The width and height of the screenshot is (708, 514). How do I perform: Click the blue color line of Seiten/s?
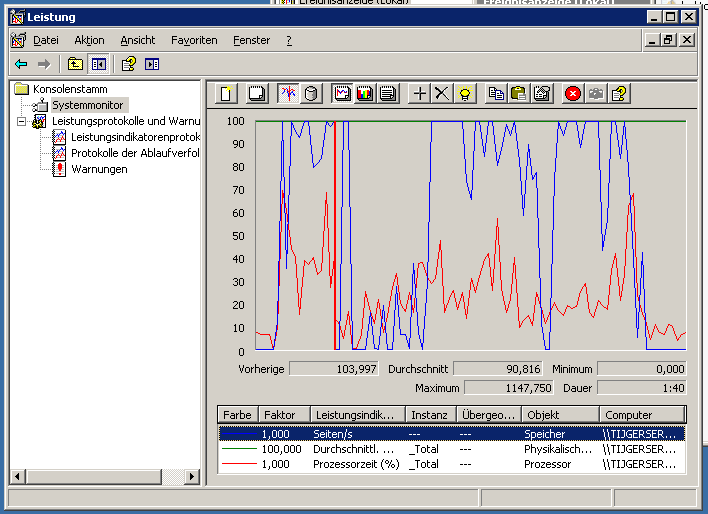click(x=239, y=434)
